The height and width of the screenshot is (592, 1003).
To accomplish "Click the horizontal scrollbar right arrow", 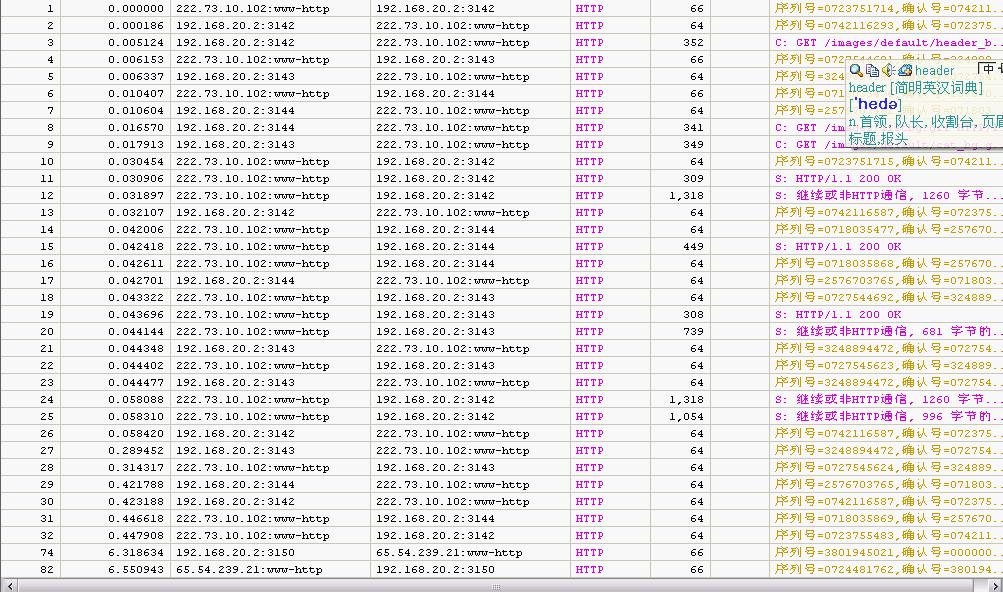I will click(x=995, y=586).
